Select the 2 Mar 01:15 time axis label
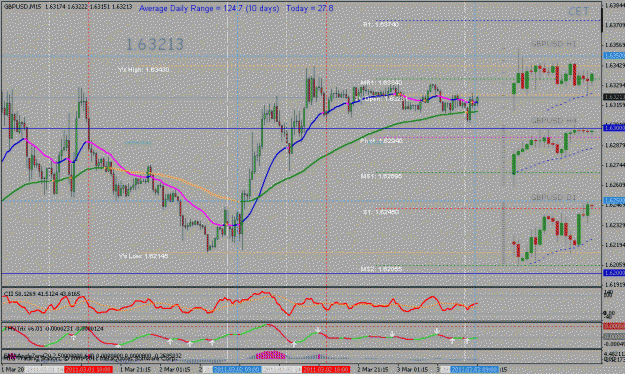This screenshot has height=374, width=625. pos(175,370)
